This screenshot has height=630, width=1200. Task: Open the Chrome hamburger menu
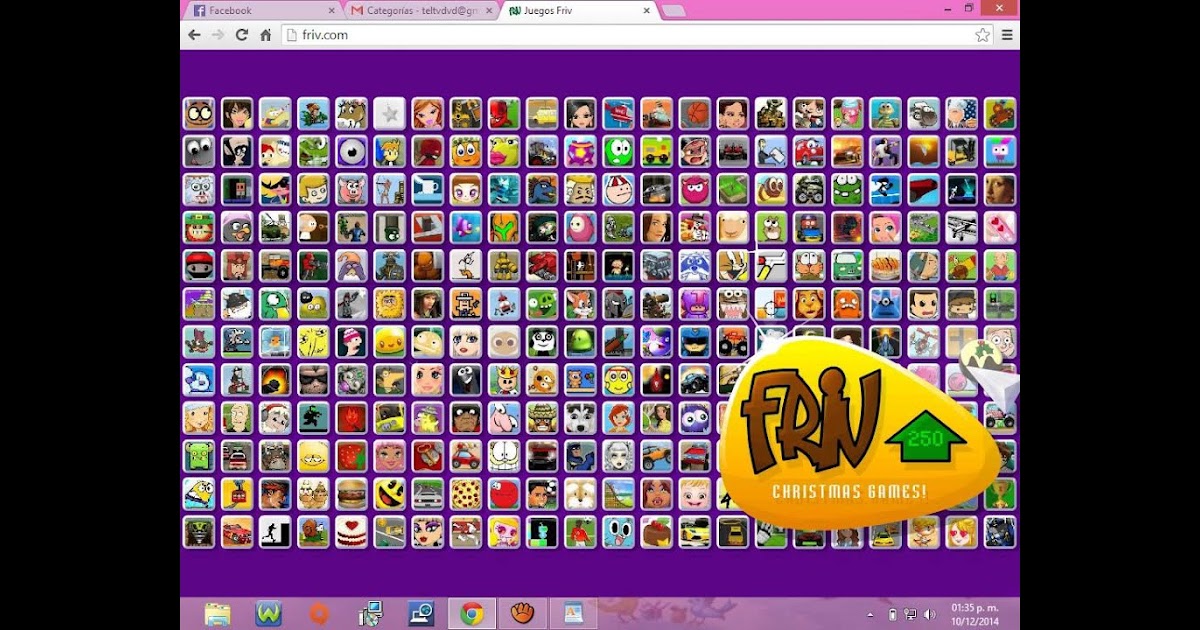pos(1007,34)
